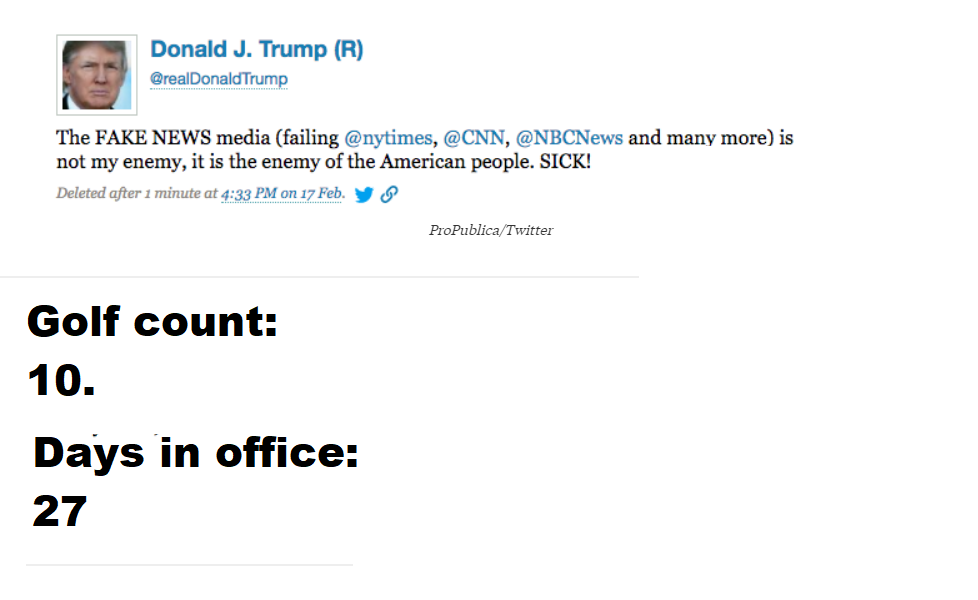Open the @realDonaldTrump handle link
The width and height of the screenshot is (978, 600).
[219, 79]
